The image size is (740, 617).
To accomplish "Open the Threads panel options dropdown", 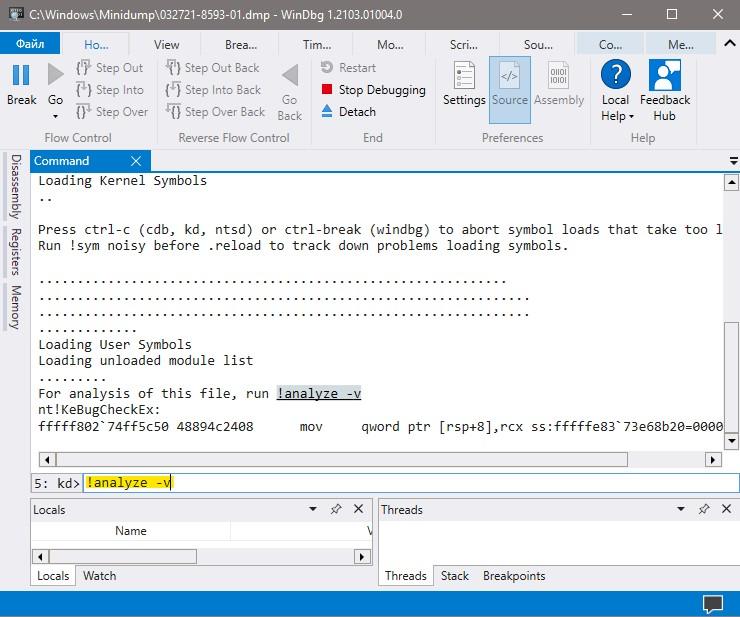I will click(x=681, y=509).
